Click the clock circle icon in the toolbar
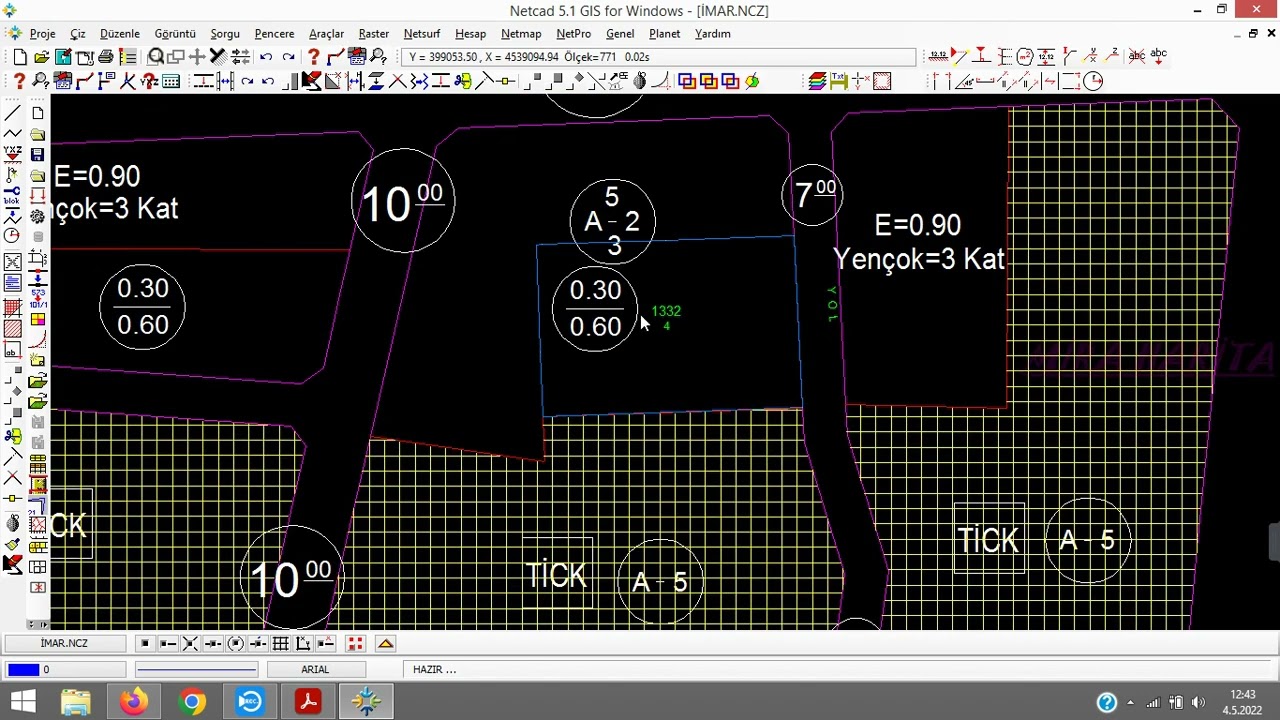This screenshot has width=1280, height=720. point(1093,81)
